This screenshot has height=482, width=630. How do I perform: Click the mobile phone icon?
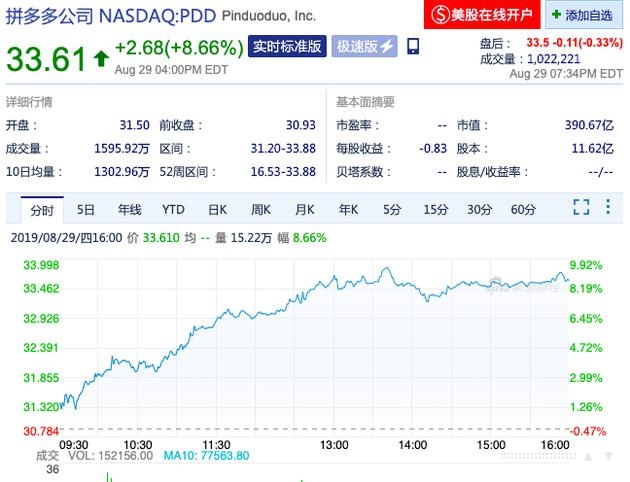(x=414, y=47)
